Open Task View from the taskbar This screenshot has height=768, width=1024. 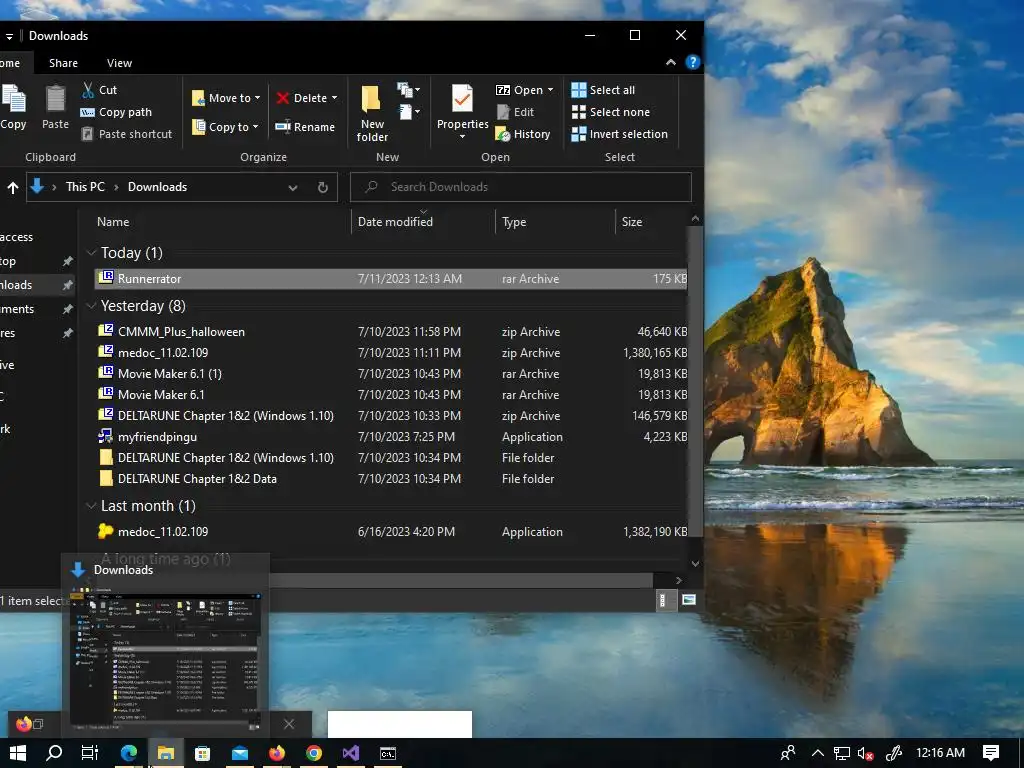tap(89, 753)
